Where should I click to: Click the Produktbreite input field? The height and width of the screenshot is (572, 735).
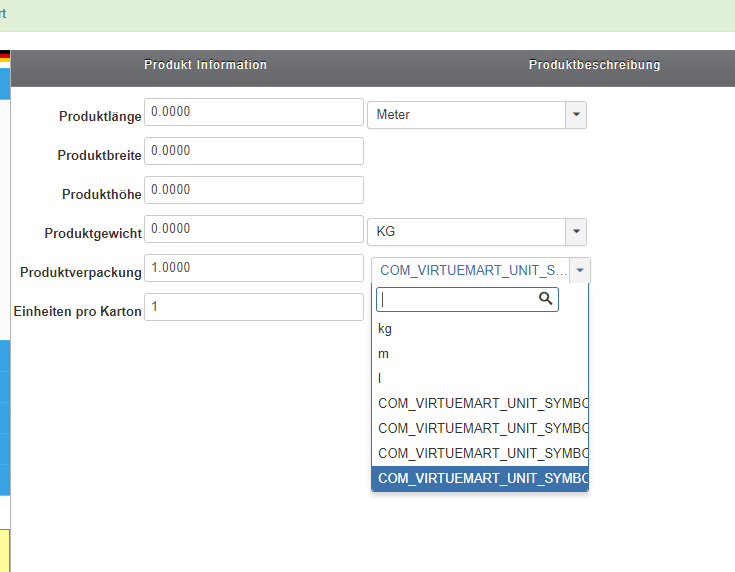coord(254,151)
